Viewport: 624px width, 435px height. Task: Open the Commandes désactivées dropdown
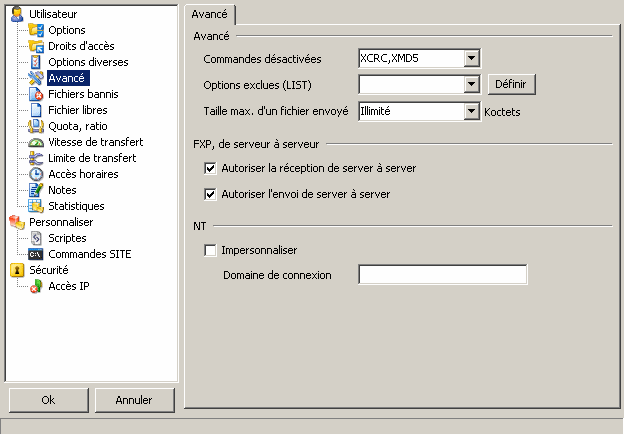[x=473, y=59]
